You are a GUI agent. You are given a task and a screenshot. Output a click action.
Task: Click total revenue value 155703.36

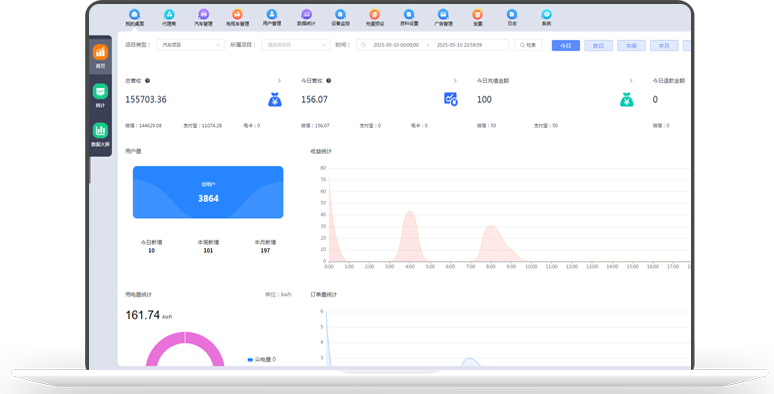[x=146, y=99]
